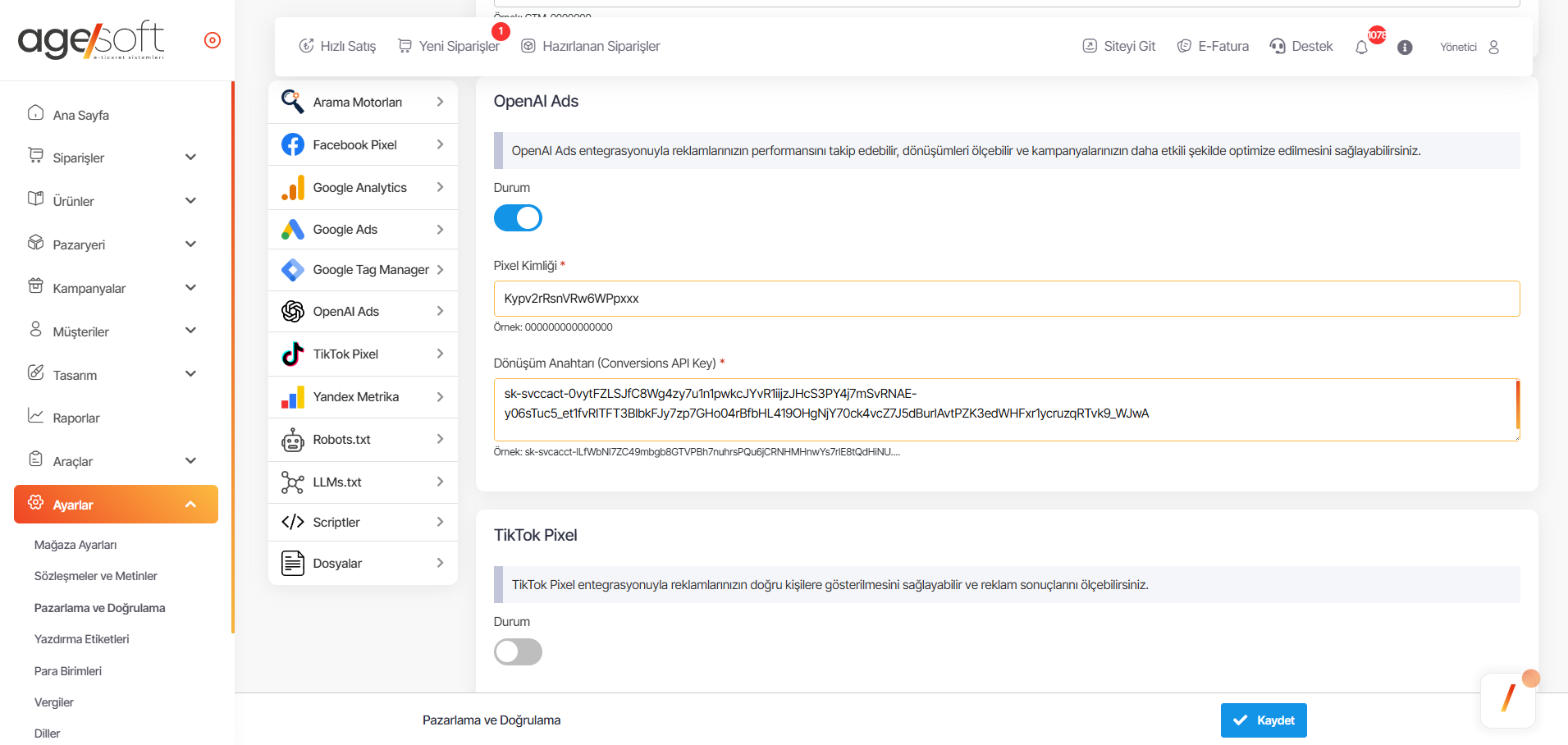The width and height of the screenshot is (1568, 745).
Task: Open Hazırlanan Siparişler in top bar
Action: [591, 46]
